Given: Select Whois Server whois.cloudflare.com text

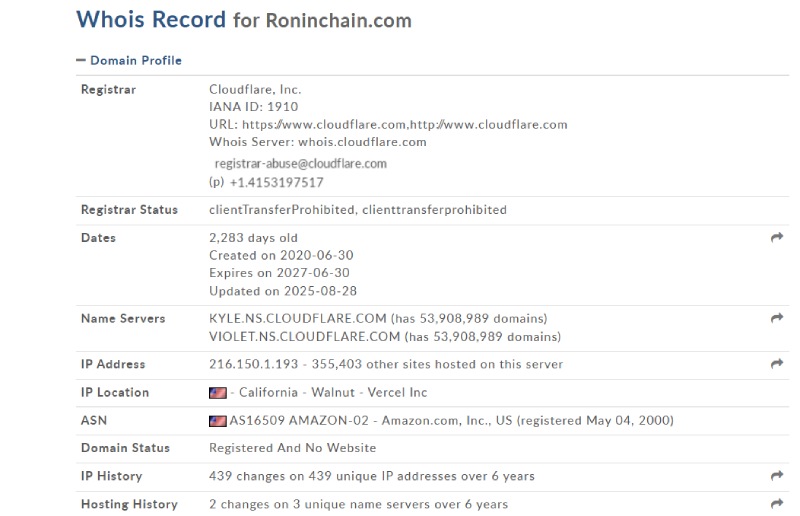Looking at the screenshot, I should point(318,142).
